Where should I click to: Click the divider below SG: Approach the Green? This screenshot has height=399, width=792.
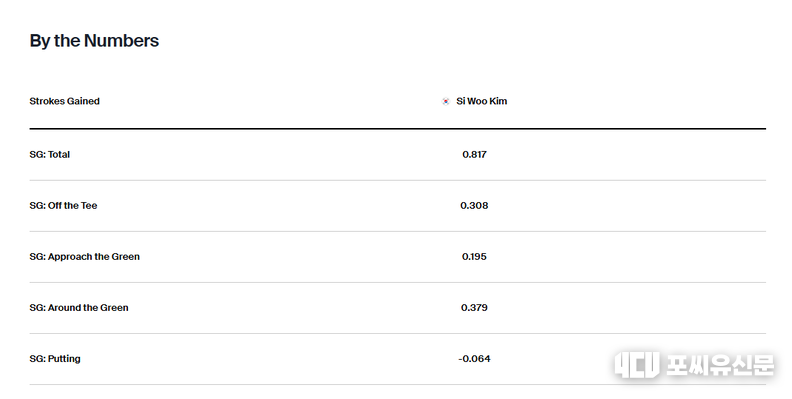point(398,282)
